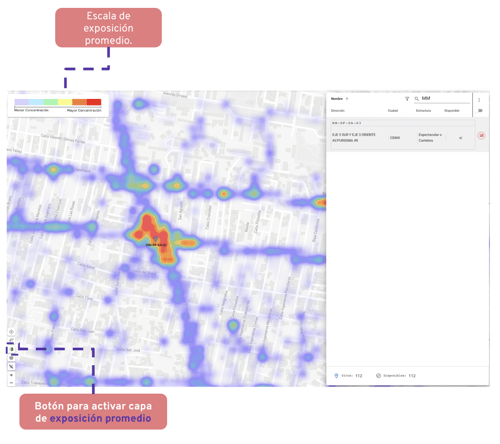Open the filter funnel icon in list panel
Screen dimensions: 500x444
pyautogui.click(x=407, y=99)
